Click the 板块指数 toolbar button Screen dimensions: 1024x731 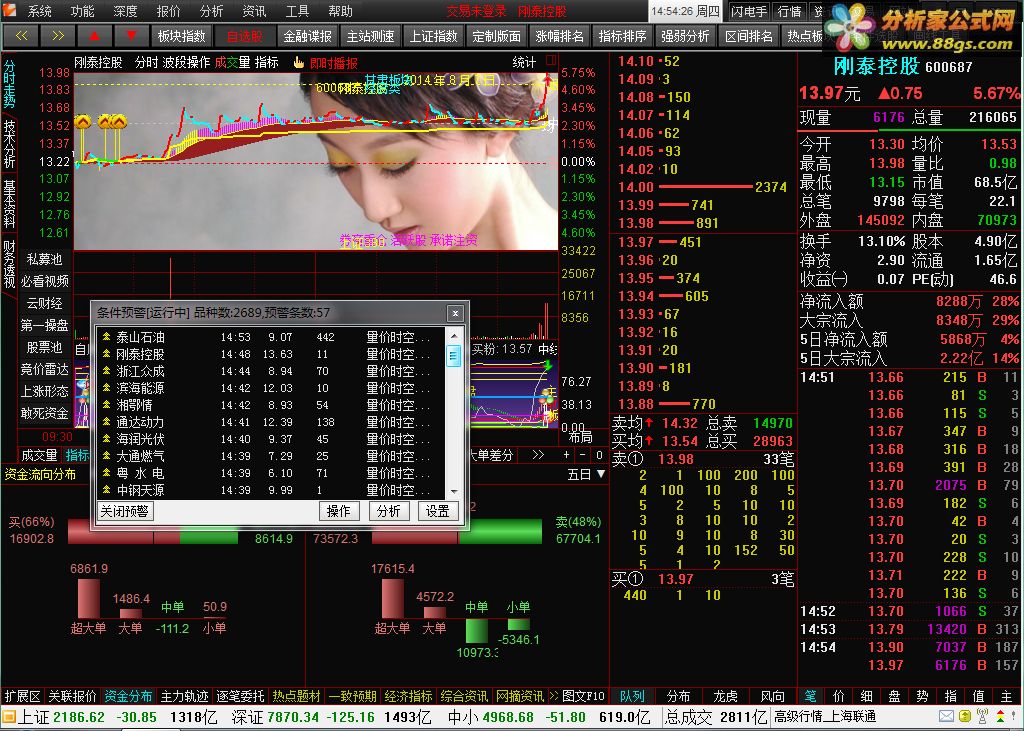[x=182, y=36]
